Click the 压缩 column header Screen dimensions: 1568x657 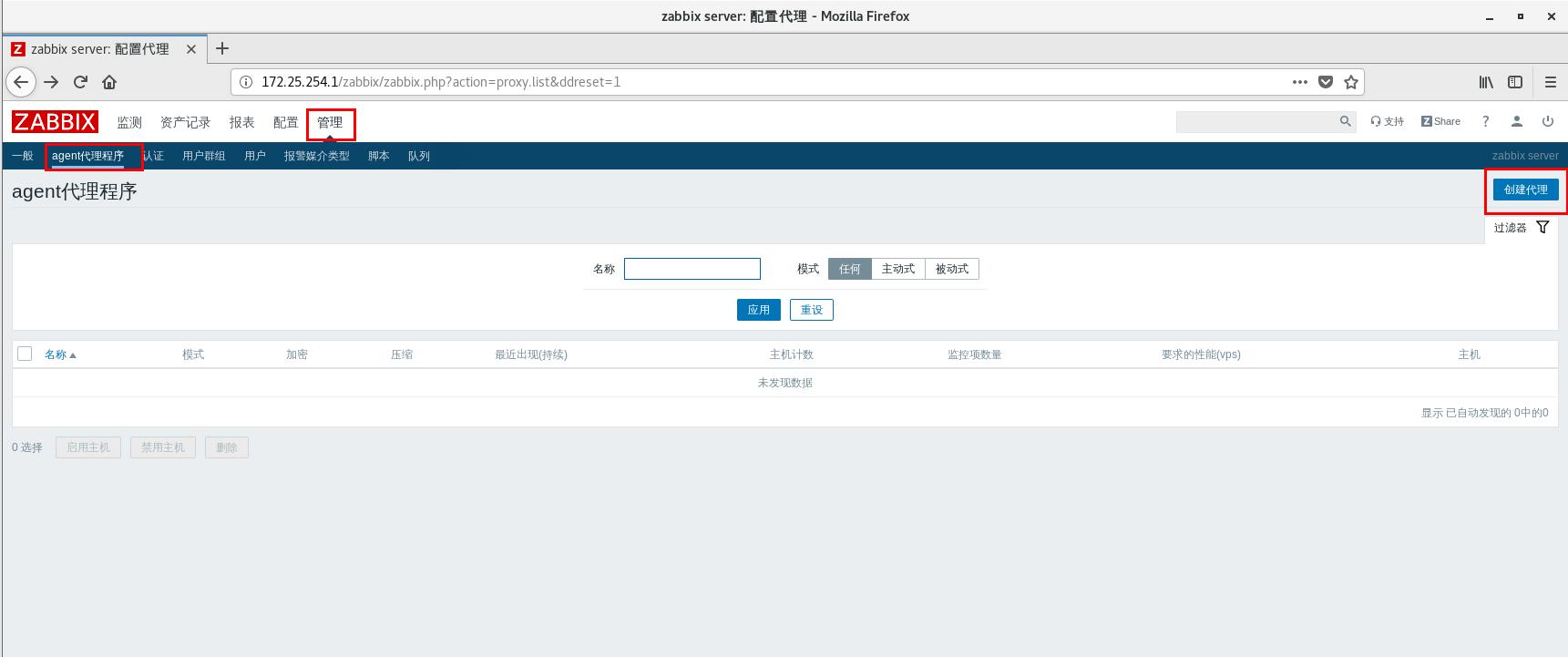pos(402,354)
